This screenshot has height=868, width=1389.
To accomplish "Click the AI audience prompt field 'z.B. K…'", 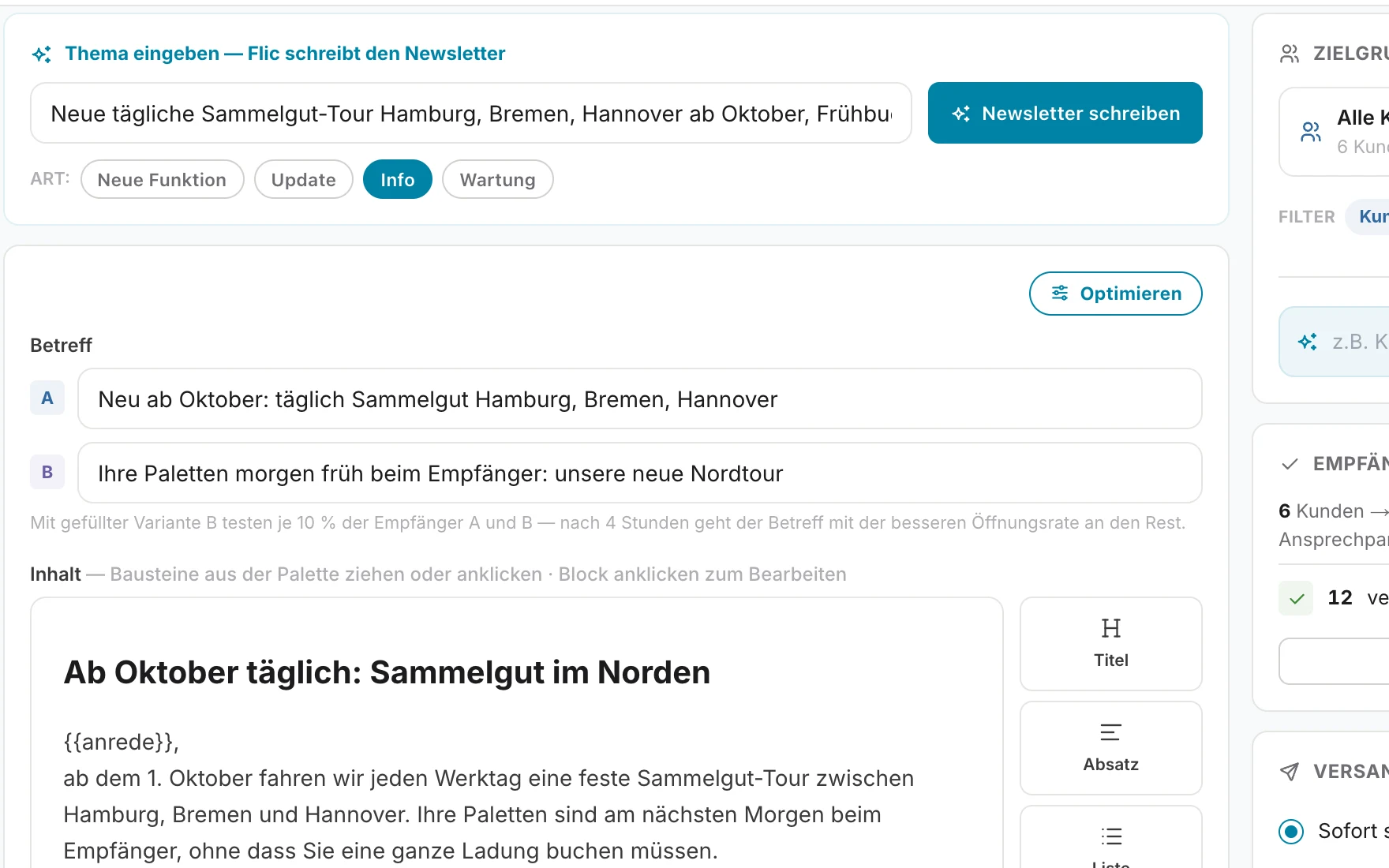I will 1334,342.
